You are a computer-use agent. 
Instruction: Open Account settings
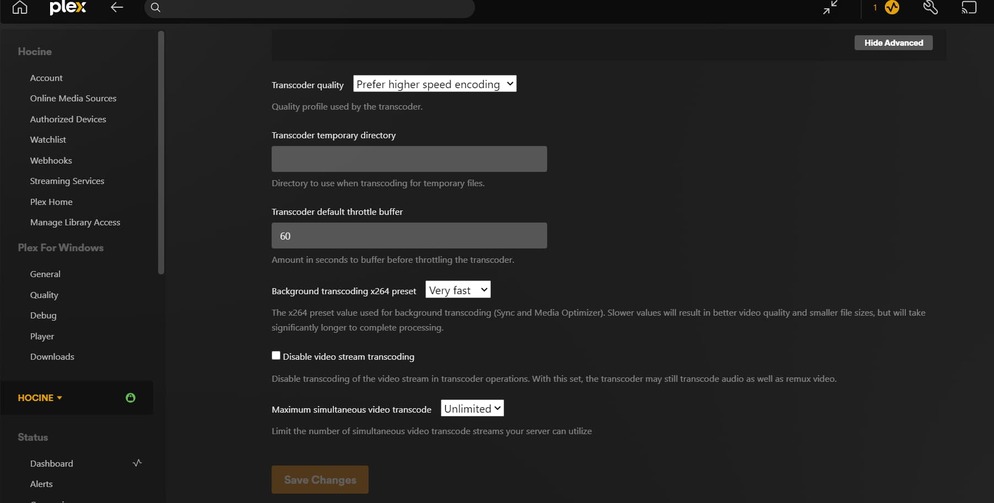coord(46,77)
